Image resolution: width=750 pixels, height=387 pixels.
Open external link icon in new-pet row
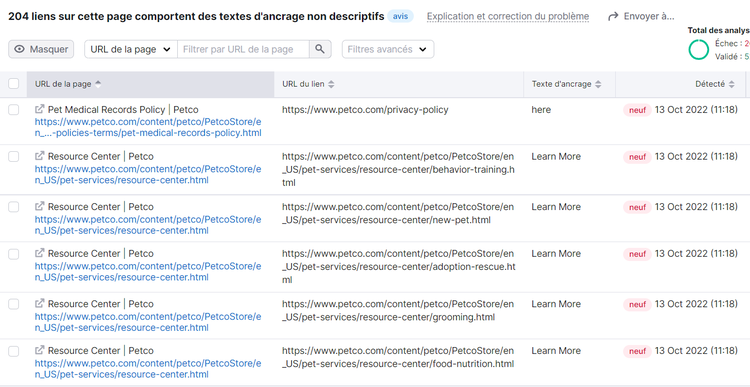(40, 207)
